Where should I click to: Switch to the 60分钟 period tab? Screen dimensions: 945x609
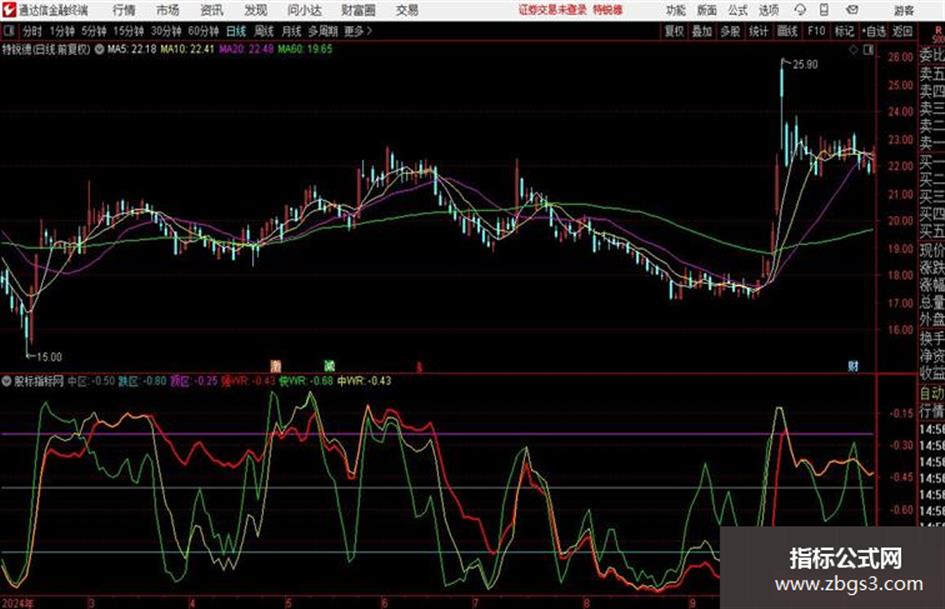[204, 31]
